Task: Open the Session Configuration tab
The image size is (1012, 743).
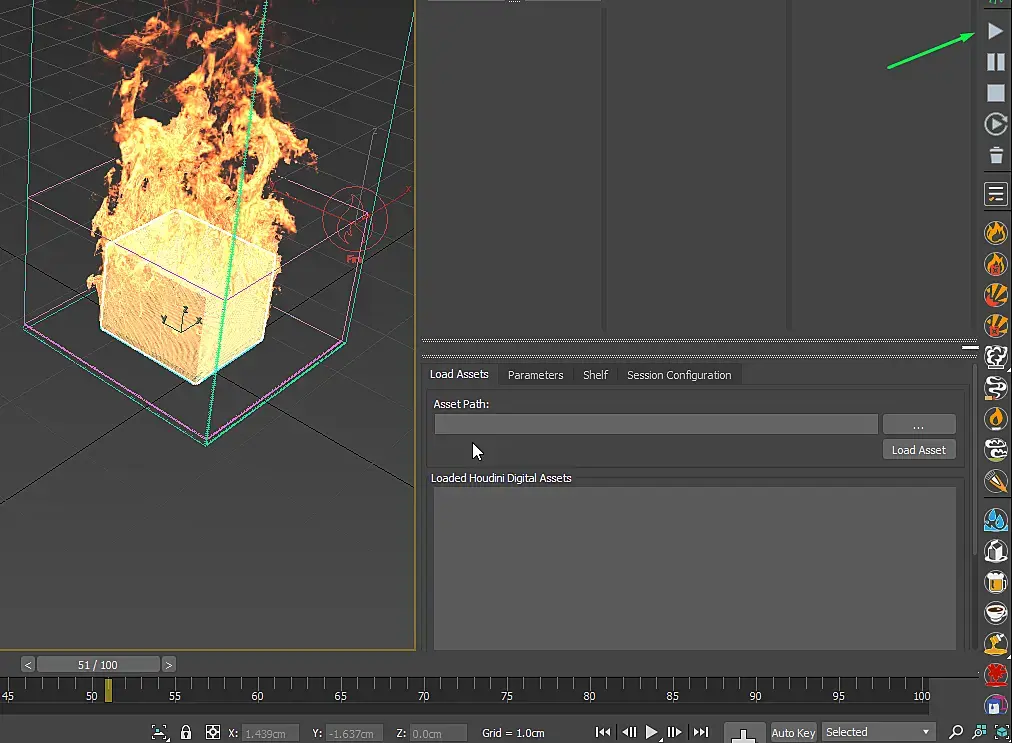Action: pos(678,375)
